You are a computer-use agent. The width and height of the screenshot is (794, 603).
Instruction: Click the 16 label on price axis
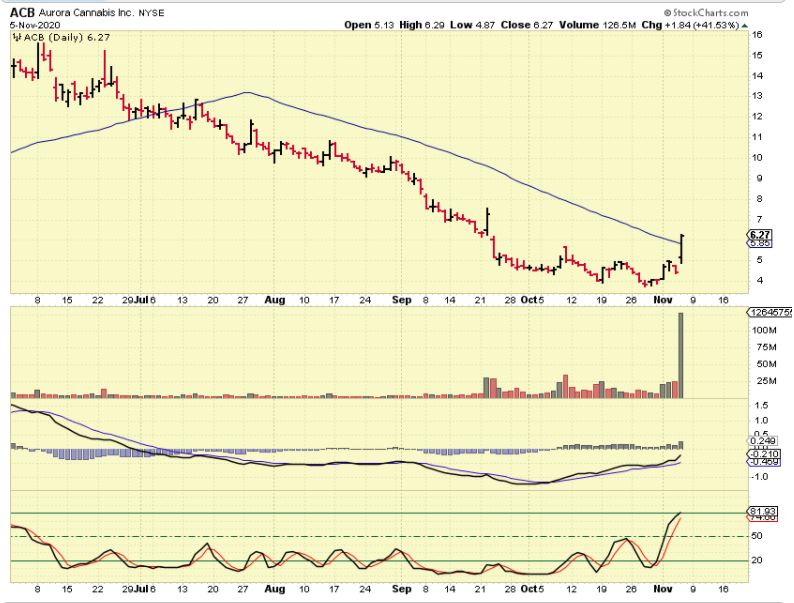tap(757, 35)
